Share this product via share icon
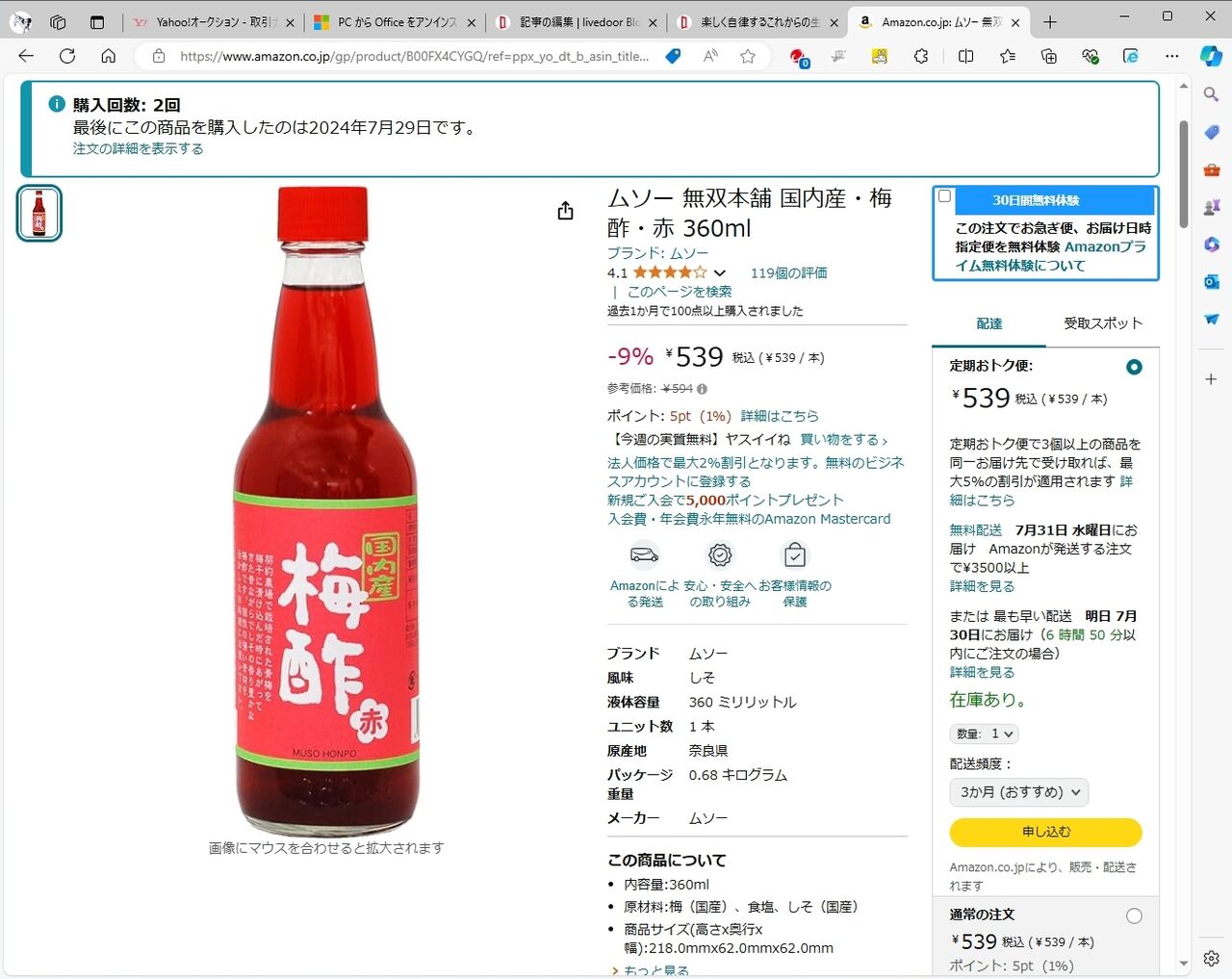The height and width of the screenshot is (979, 1232). tap(566, 211)
